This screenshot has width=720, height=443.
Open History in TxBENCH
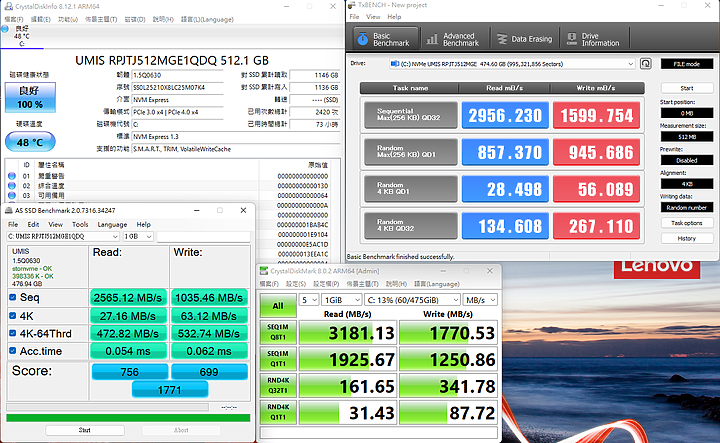pos(686,238)
